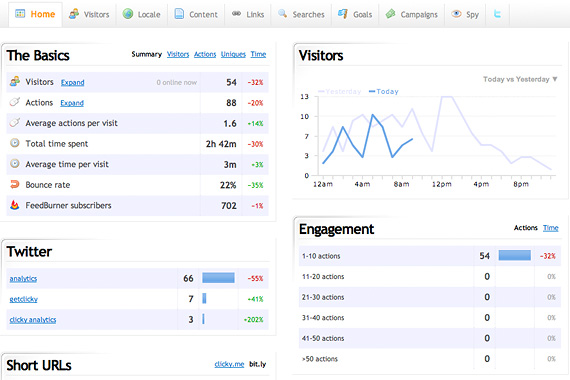Go to the Campaigns tab
Screen dimensions: 570x380
pos(412,14)
